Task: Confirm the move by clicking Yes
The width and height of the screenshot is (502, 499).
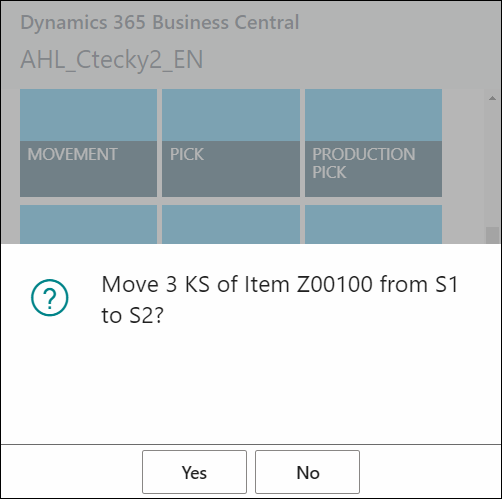Action: (194, 472)
